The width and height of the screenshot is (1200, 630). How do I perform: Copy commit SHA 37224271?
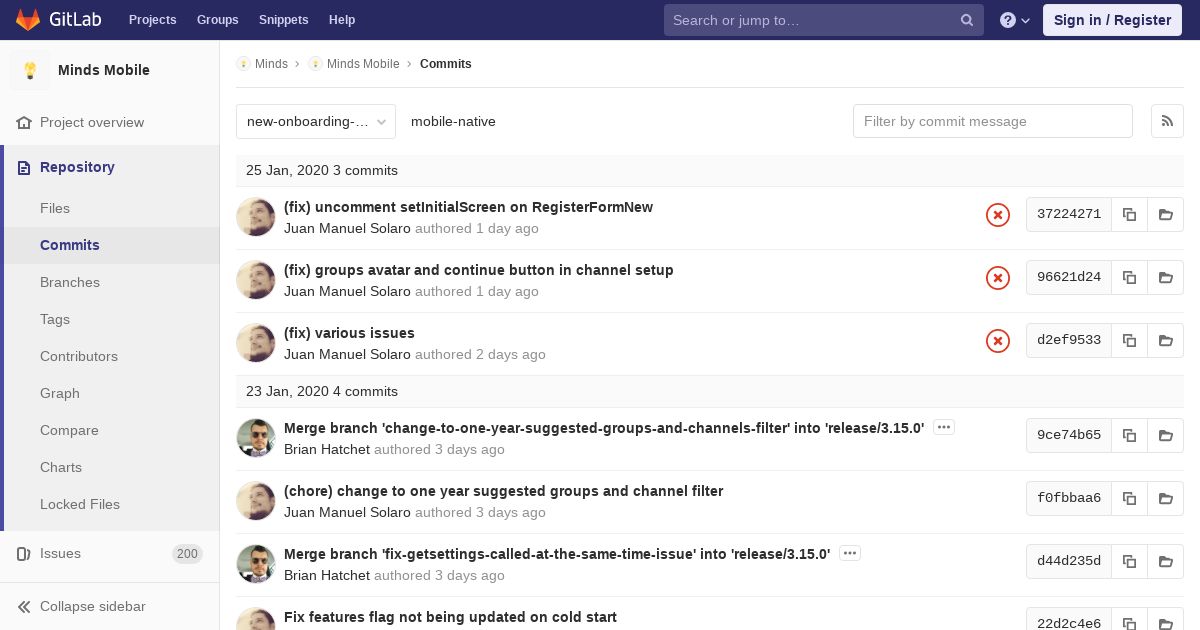(1129, 214)
